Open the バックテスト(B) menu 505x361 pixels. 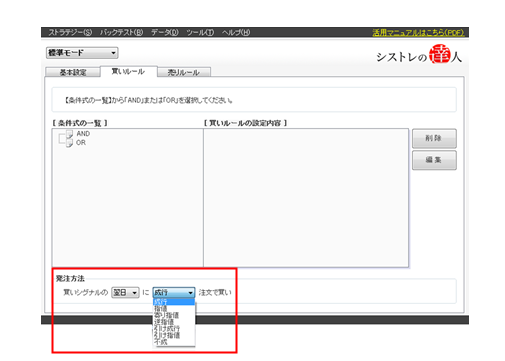tap(121, 32)
